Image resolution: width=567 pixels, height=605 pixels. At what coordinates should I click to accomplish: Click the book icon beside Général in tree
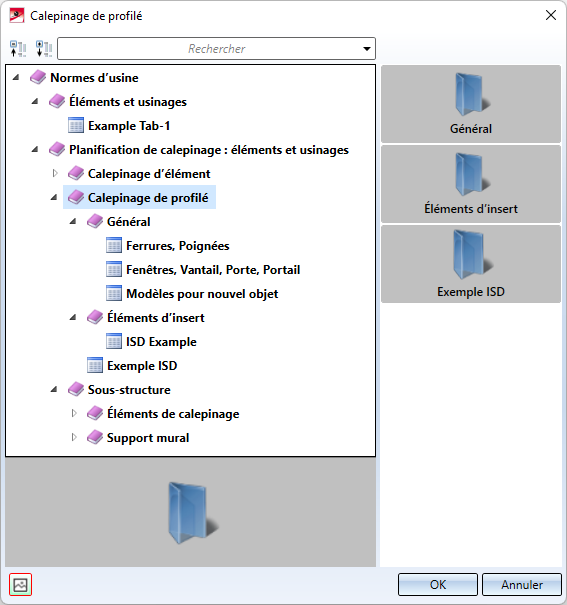(94, 221)
